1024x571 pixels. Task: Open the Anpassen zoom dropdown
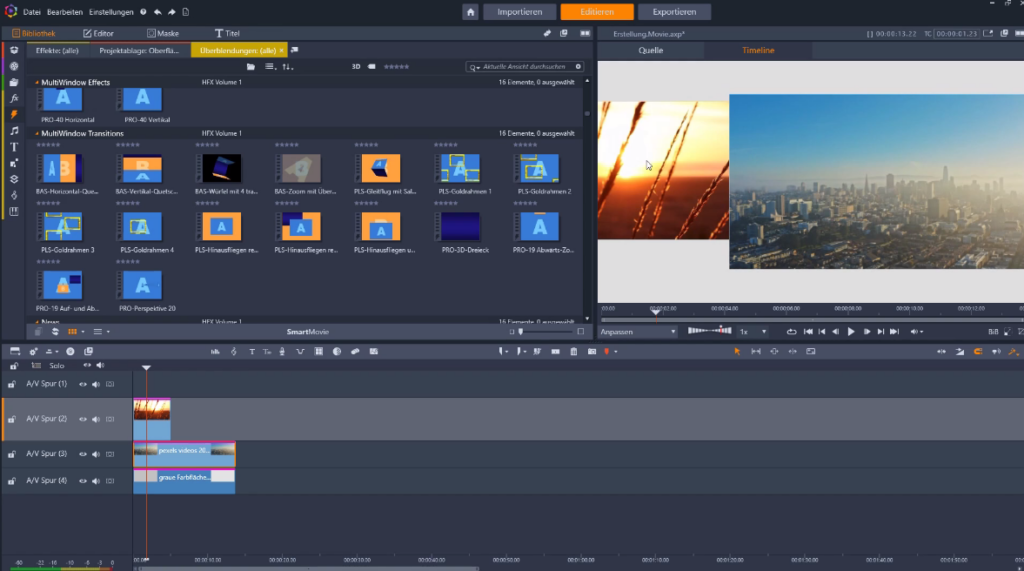coord(638,332)
